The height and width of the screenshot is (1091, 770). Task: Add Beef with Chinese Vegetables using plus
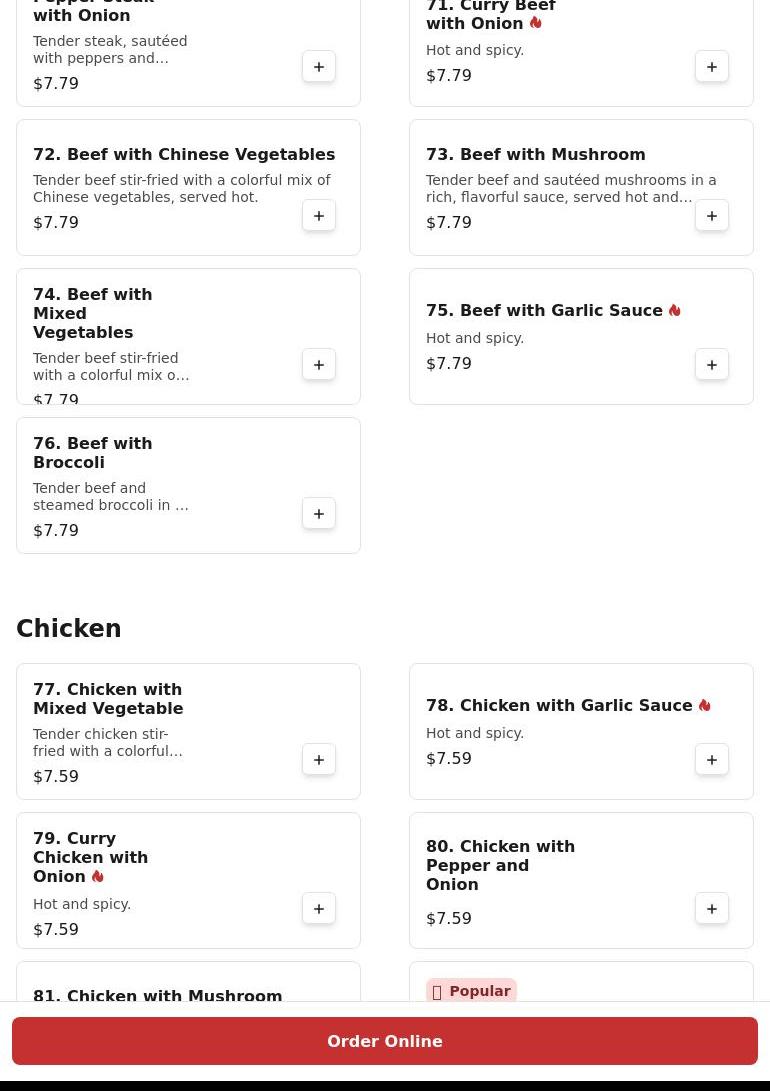[x=319, y=216]
